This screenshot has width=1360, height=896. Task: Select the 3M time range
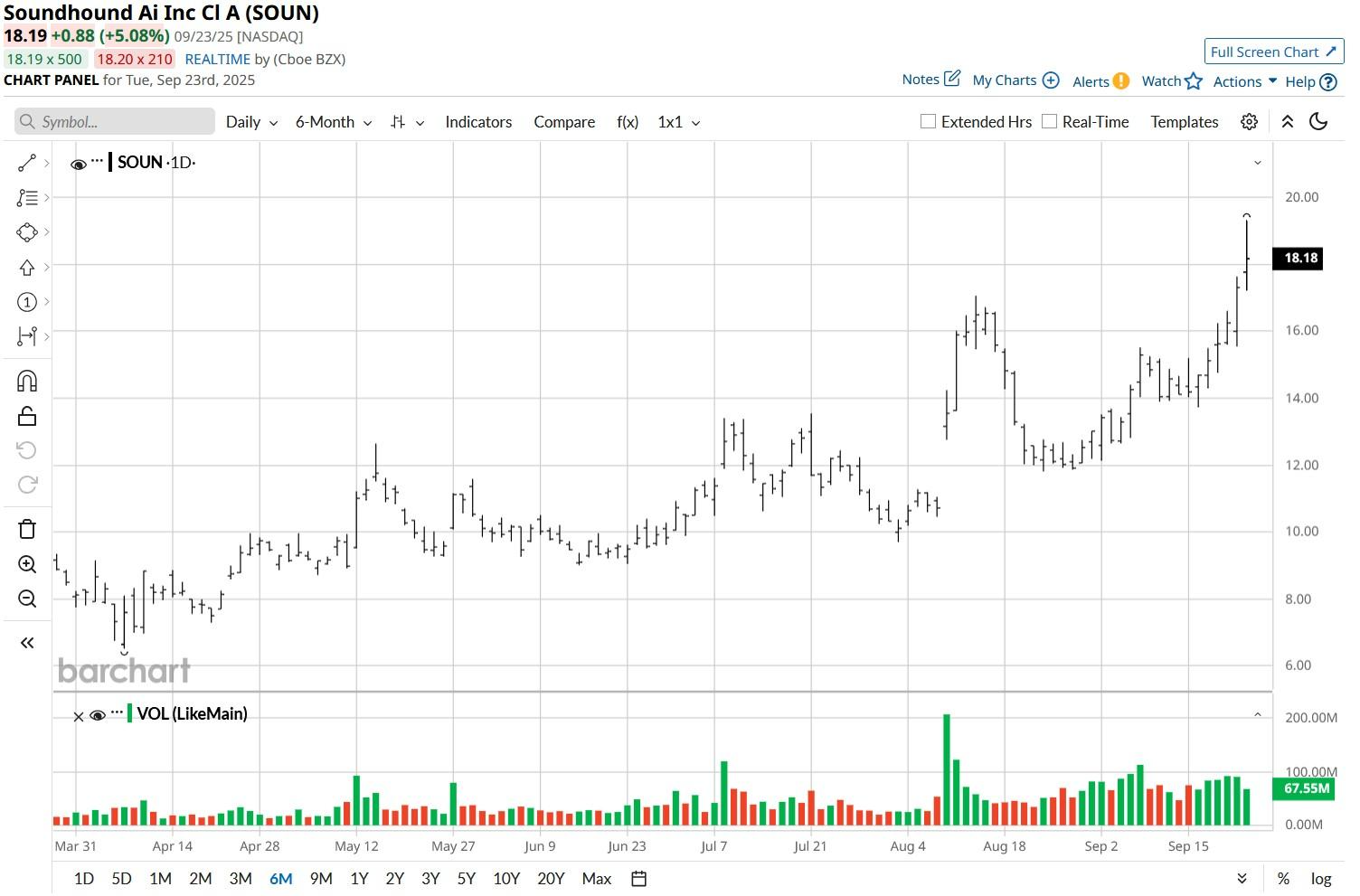(x=241, y=879)
